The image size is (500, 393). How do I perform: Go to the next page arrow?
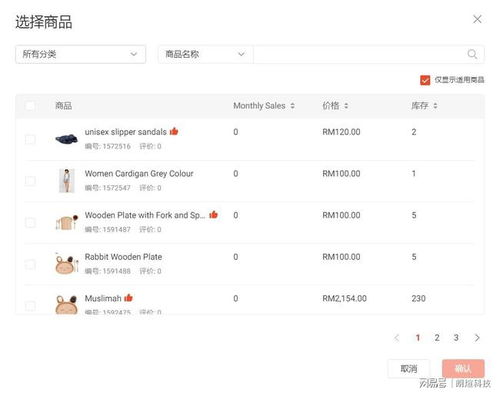click(477, 338)
